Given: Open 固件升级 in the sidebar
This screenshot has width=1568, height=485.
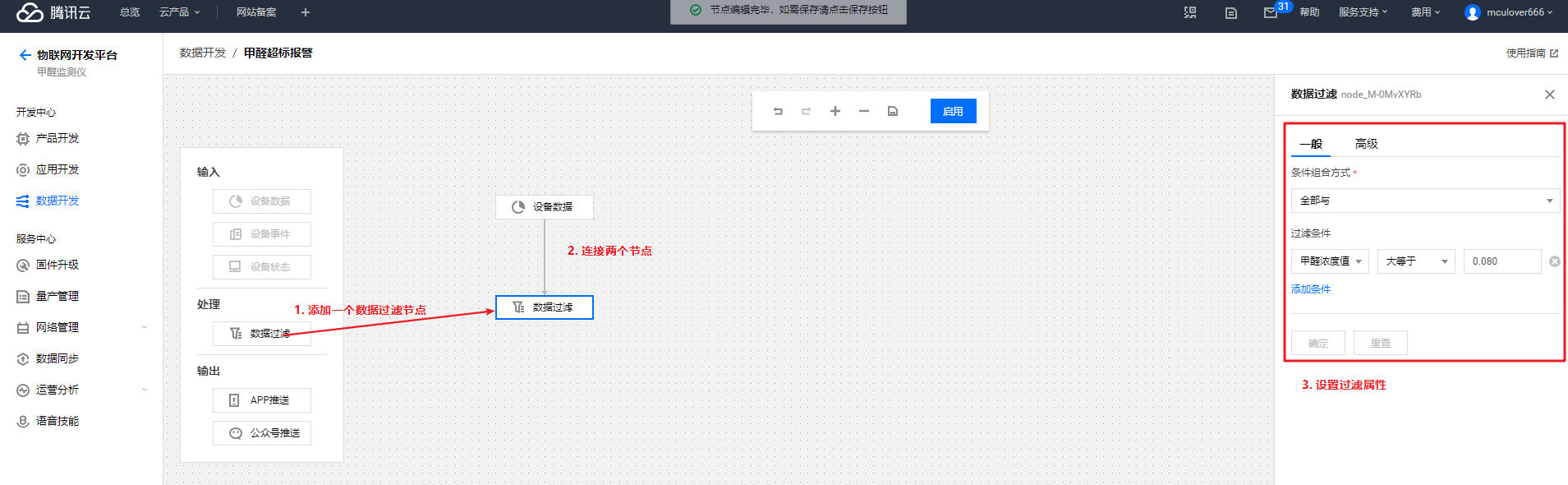Looking at the screenshot, I should tap(57, 265).
